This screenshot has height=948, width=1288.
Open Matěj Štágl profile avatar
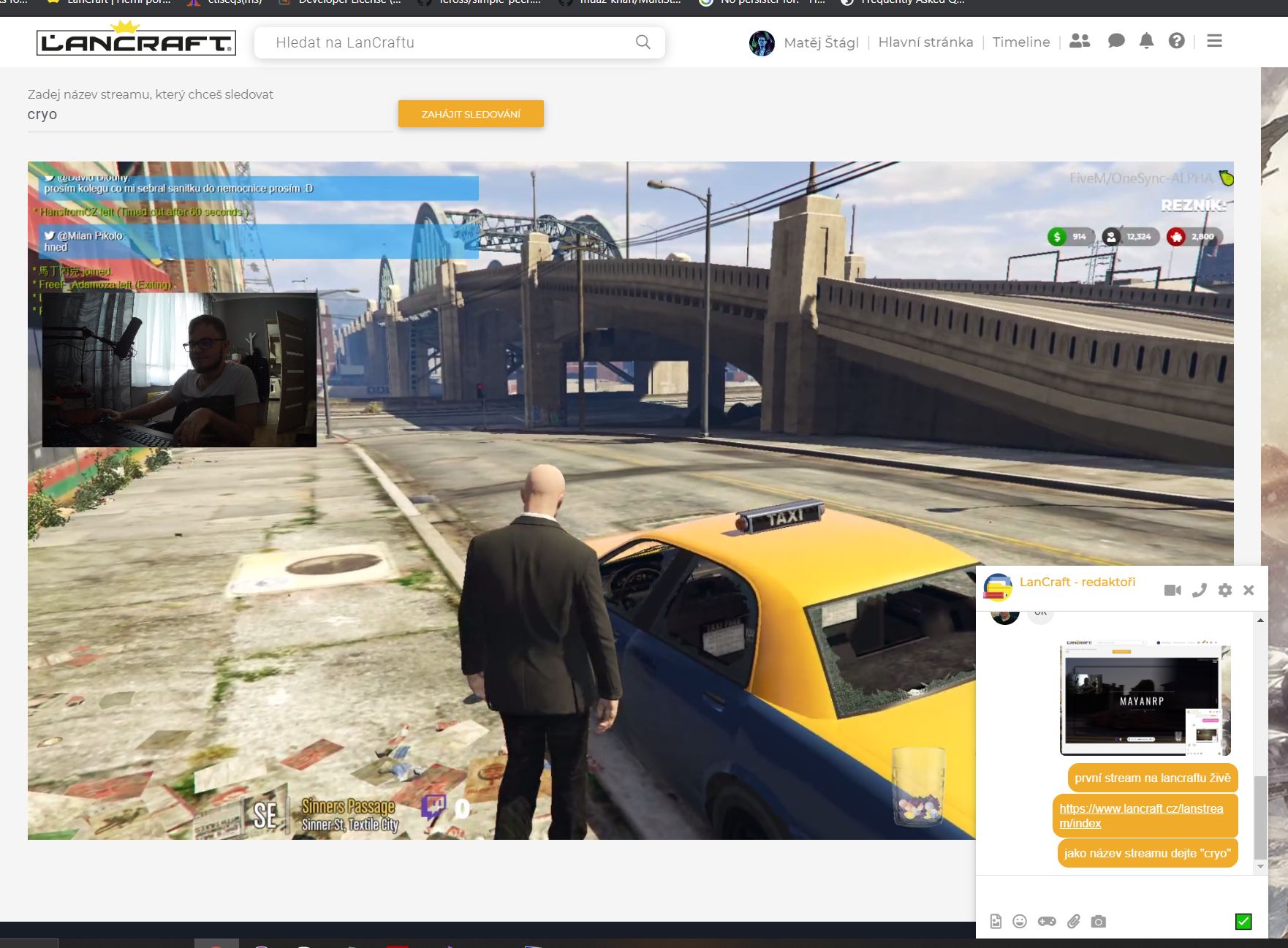pos(762,43)
